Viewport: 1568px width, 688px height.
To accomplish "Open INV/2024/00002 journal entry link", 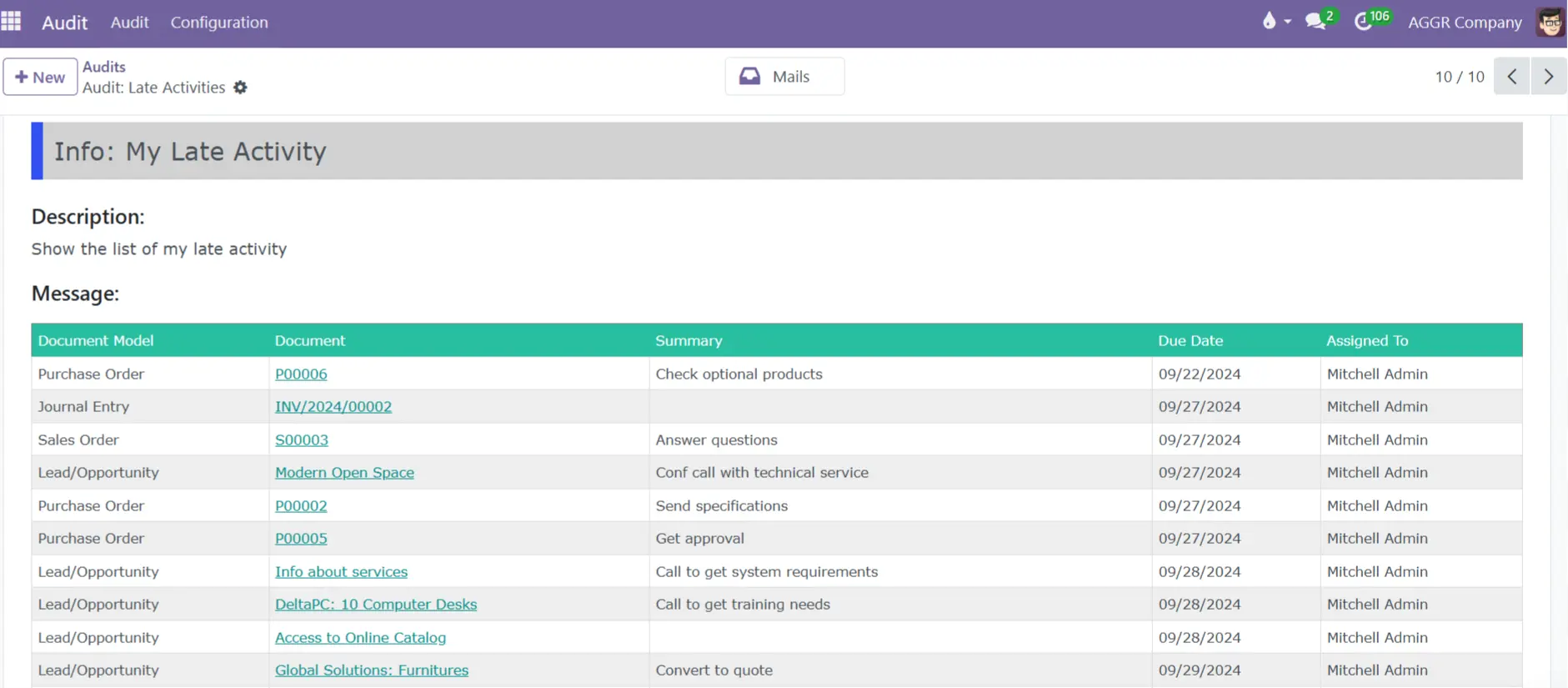I will tap(333, 407).
